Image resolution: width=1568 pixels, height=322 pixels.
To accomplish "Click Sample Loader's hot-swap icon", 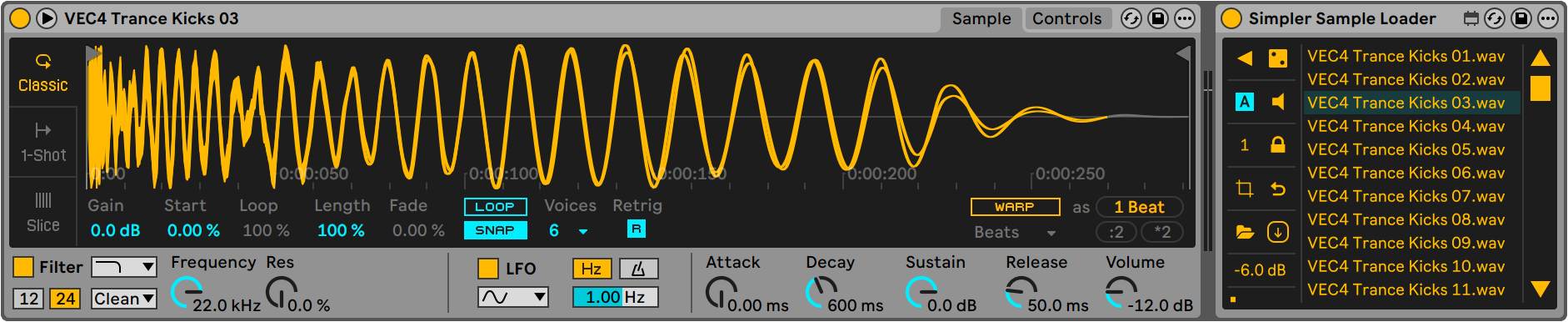I will click(1495, 18).
